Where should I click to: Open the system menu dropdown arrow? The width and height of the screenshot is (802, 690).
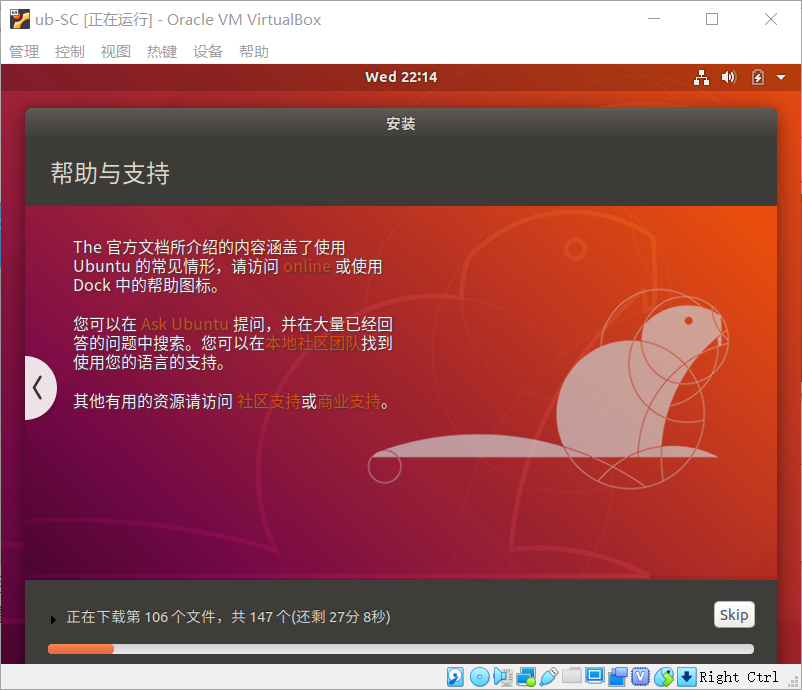[781, 77]
